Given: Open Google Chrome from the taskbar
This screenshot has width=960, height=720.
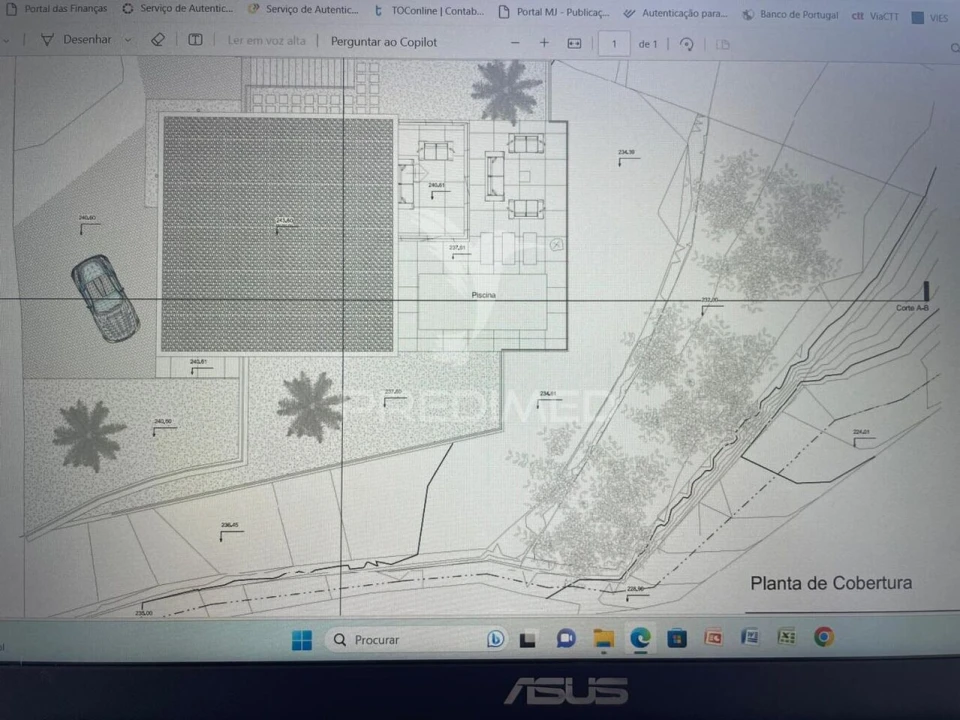Looking at the screenshot, I should (x=824, y=637).
